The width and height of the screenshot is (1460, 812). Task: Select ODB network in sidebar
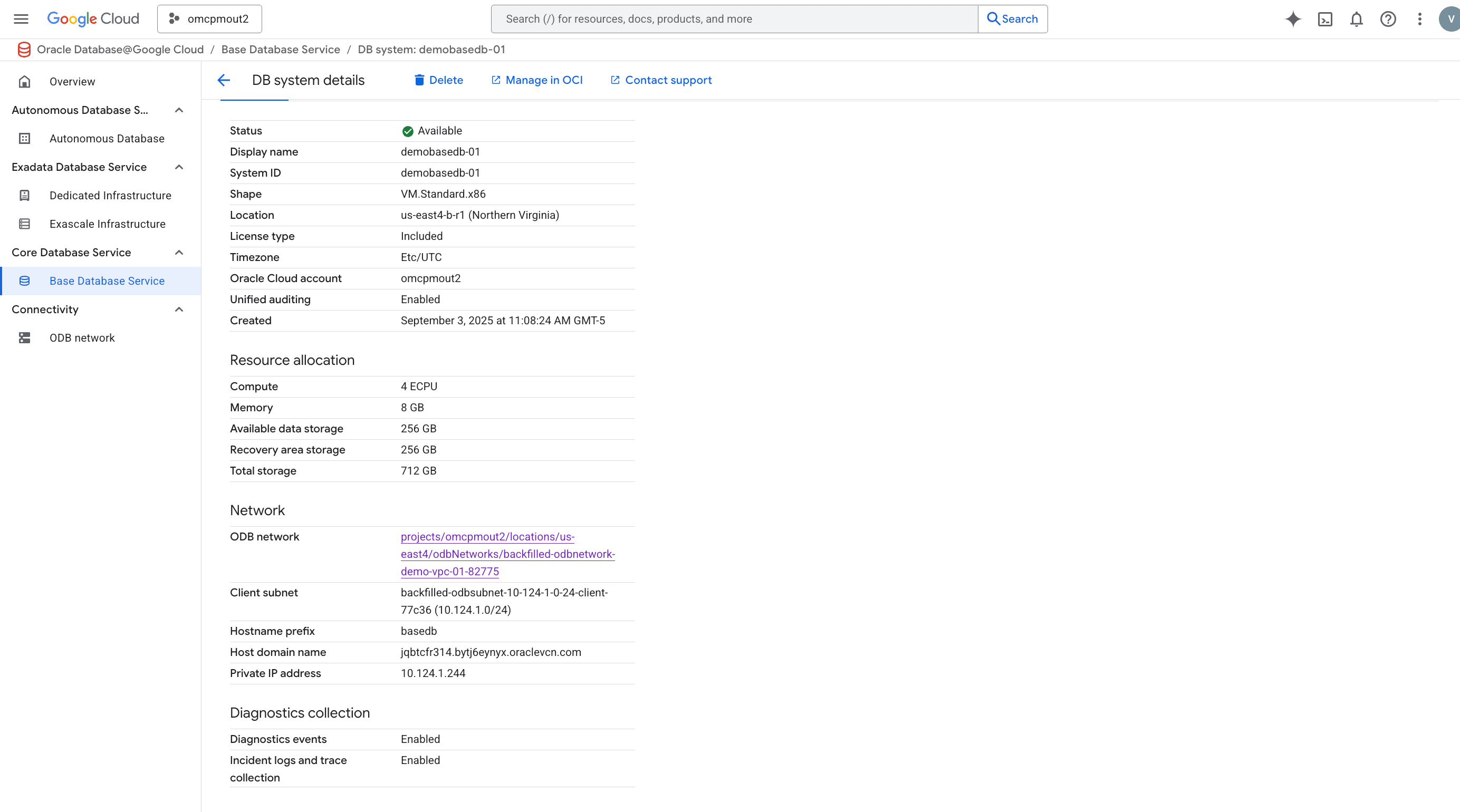(82, 338)
